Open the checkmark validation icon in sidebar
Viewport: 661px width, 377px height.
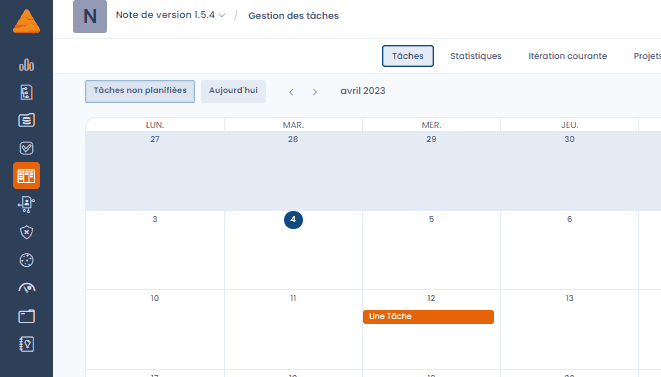point(27,148)
